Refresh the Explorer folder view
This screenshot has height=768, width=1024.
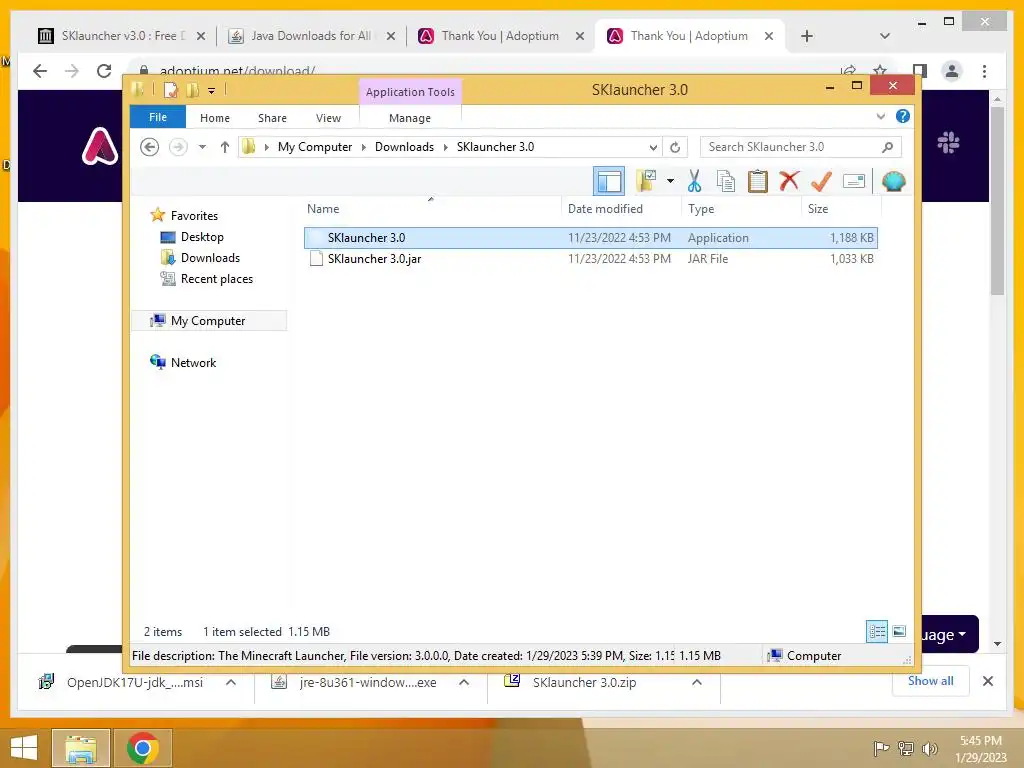point(675,147)
